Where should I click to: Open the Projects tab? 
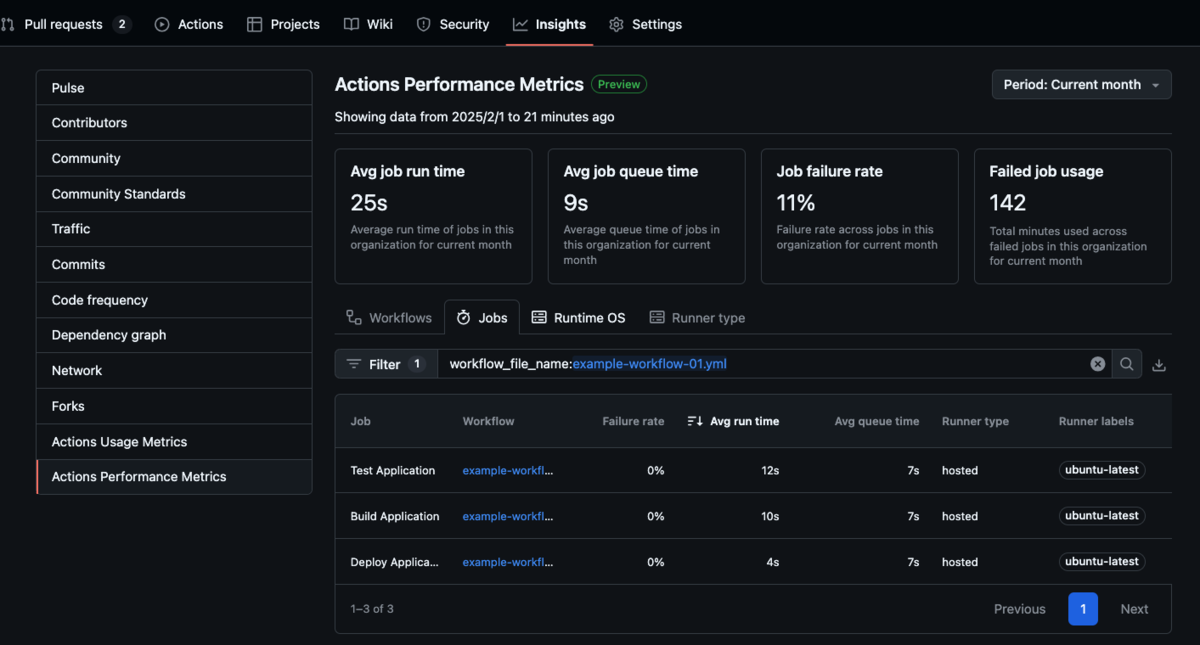coord(283,24)
